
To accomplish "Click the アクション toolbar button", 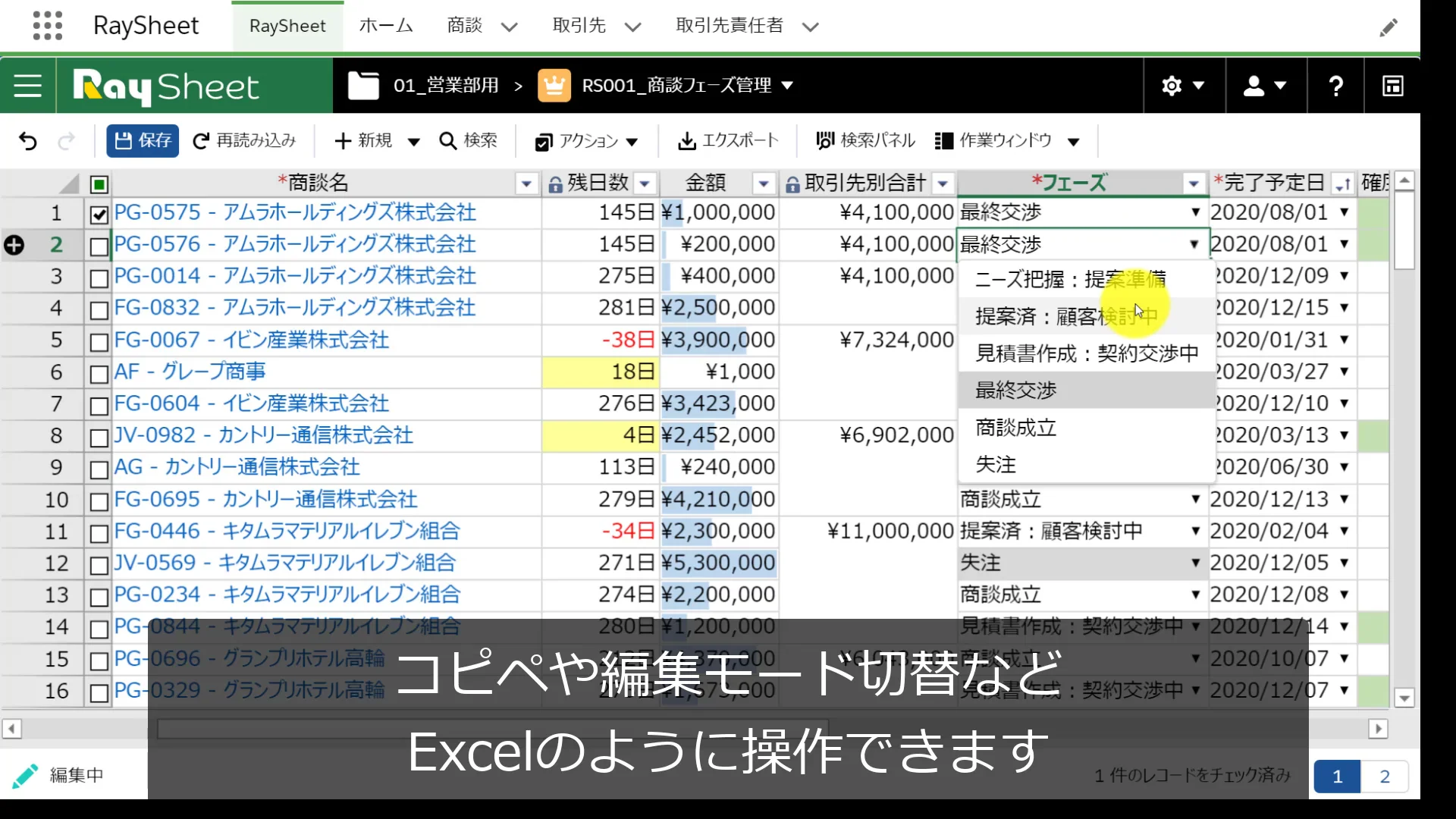I will coord(586,142).
